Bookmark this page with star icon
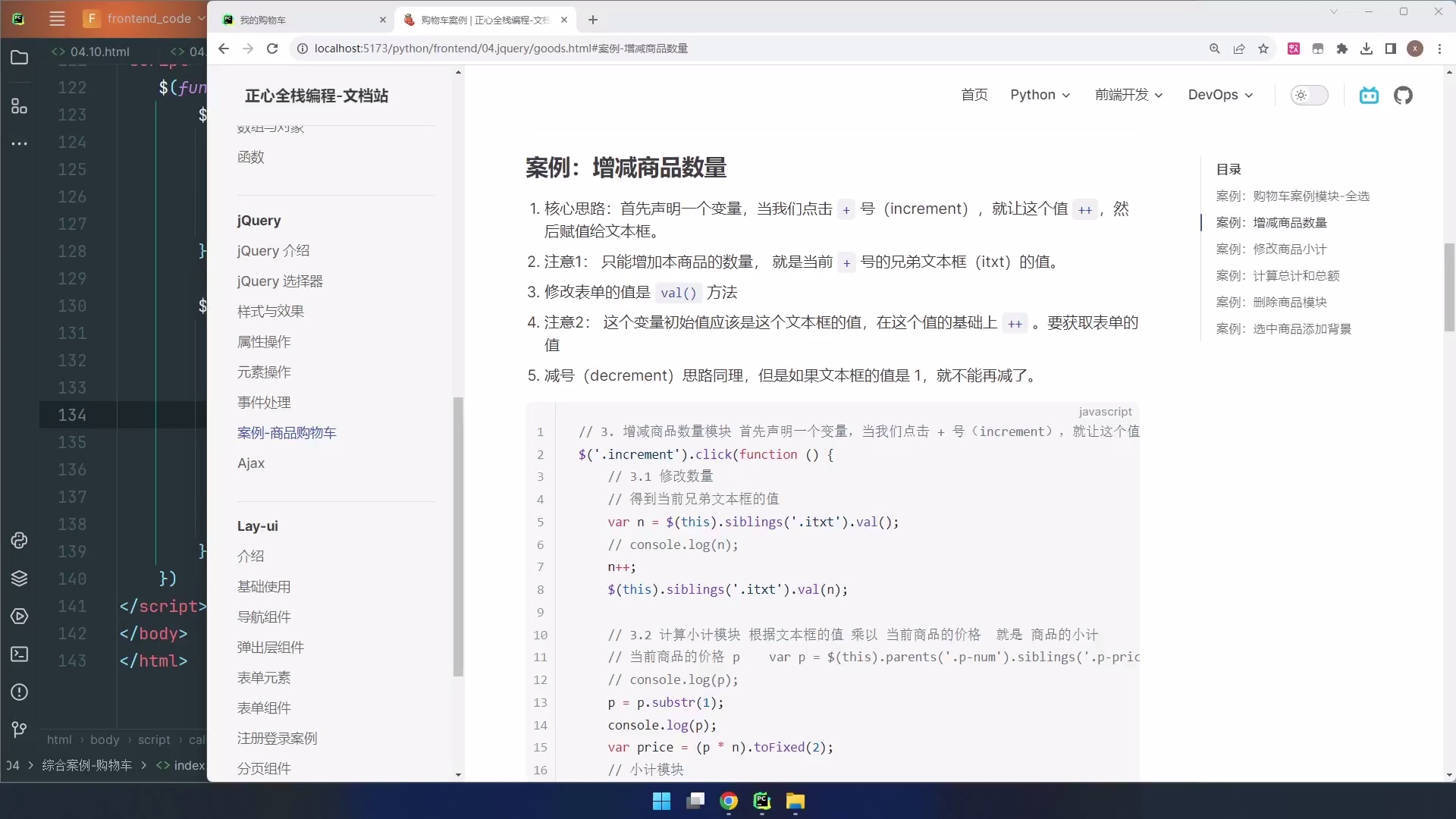This screenshot has width=1456, height=819. coord(1263,49)
